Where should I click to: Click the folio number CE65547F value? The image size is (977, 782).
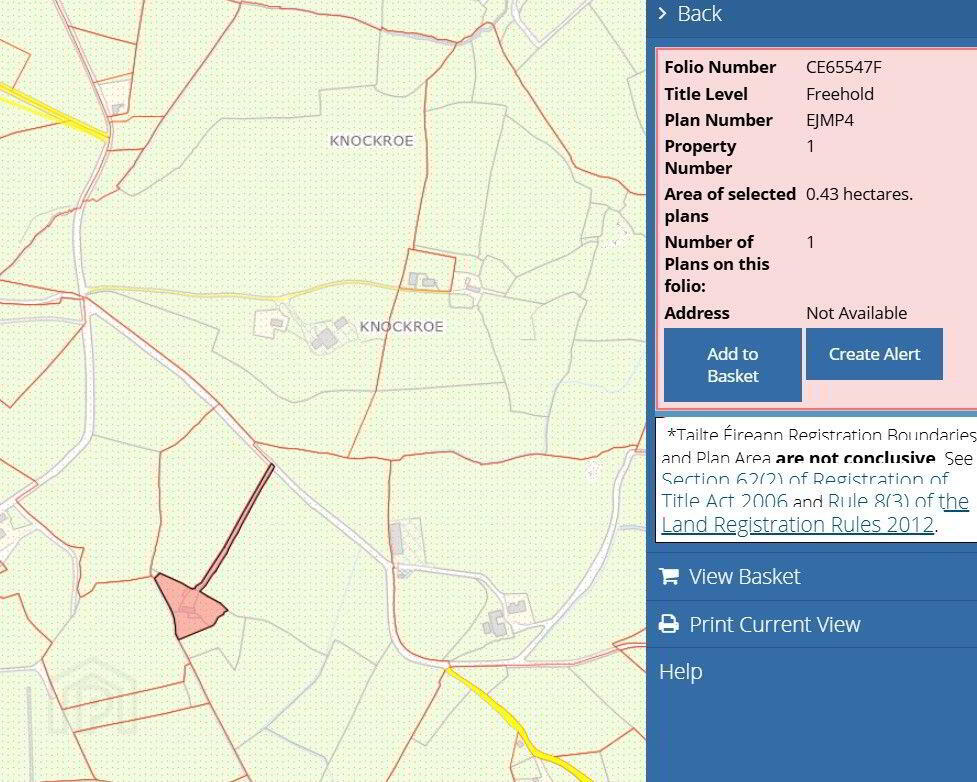(x=844, y=67)
